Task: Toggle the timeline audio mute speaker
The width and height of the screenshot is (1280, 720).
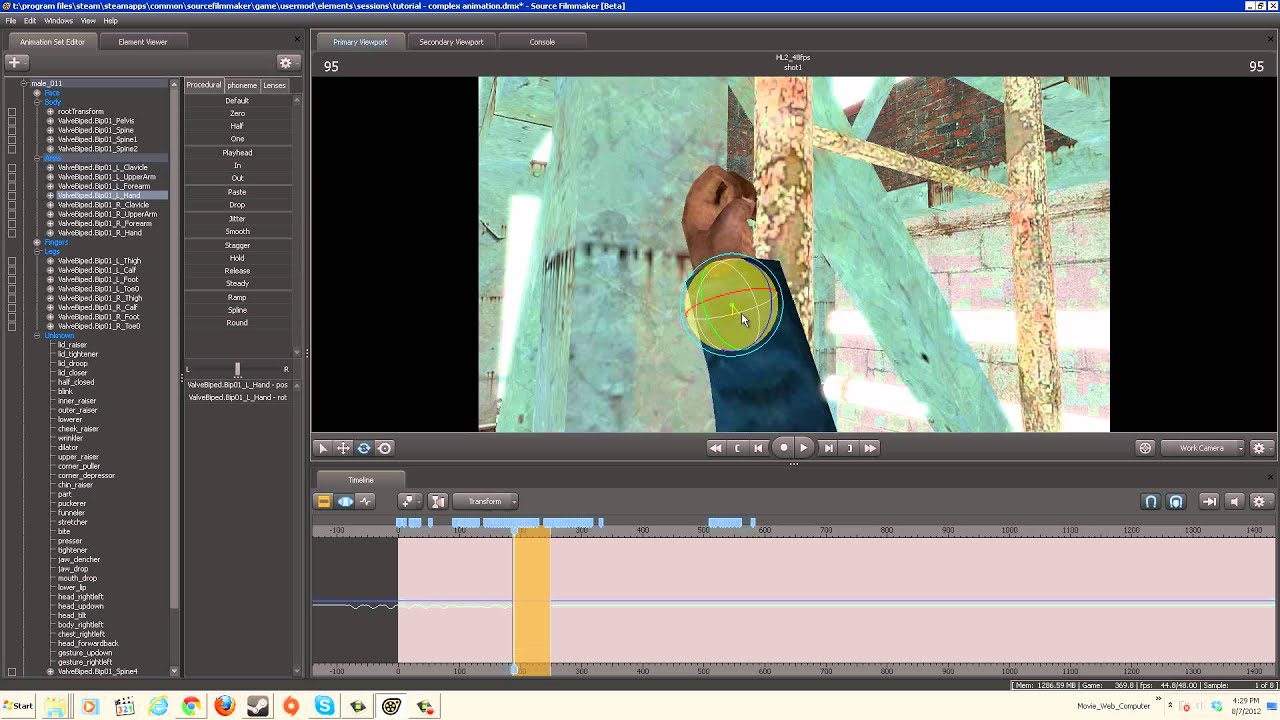Action: click(x=1234, y=501)
